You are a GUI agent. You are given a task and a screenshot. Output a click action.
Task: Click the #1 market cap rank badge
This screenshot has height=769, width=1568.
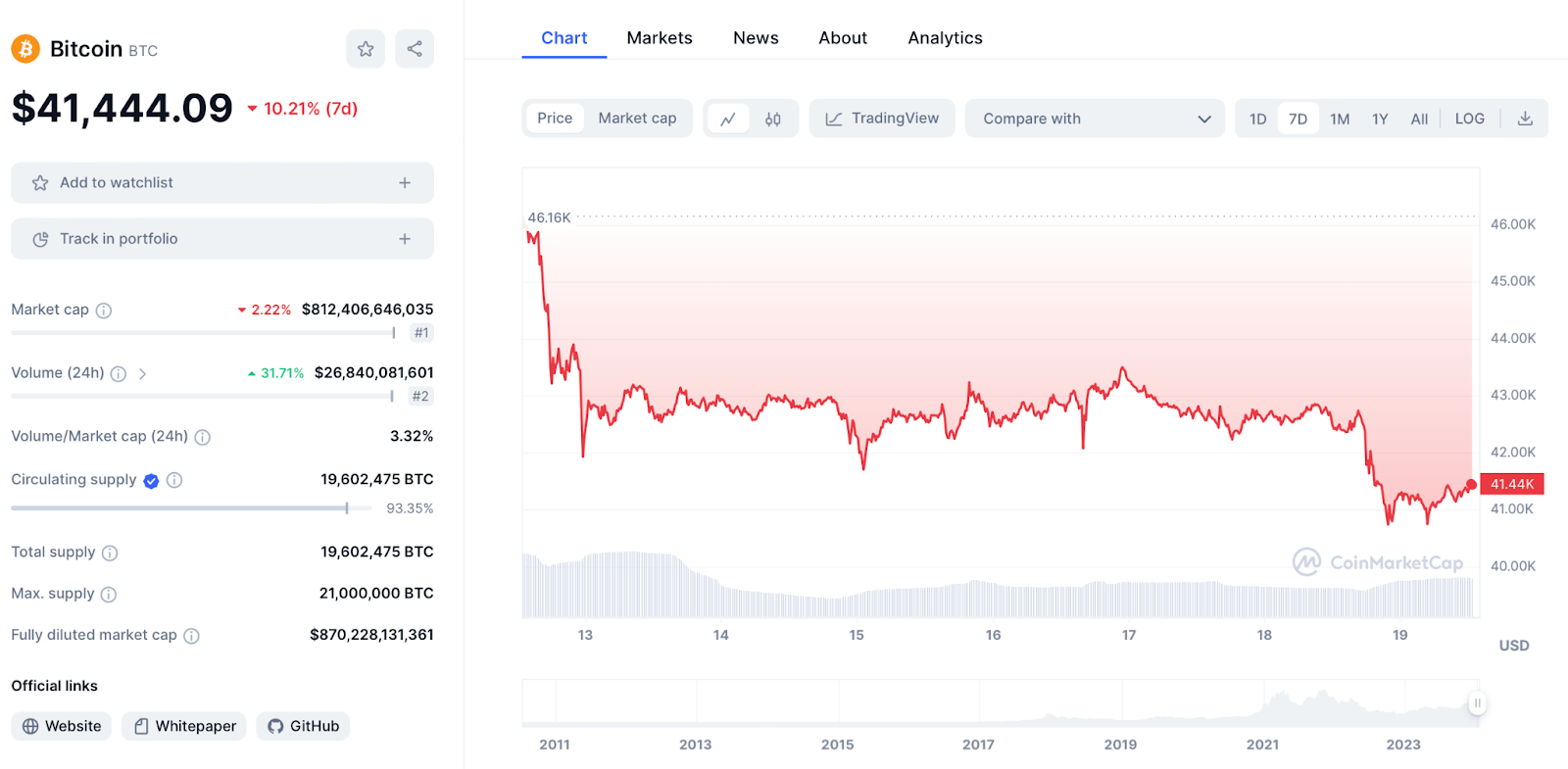[421, 333]
